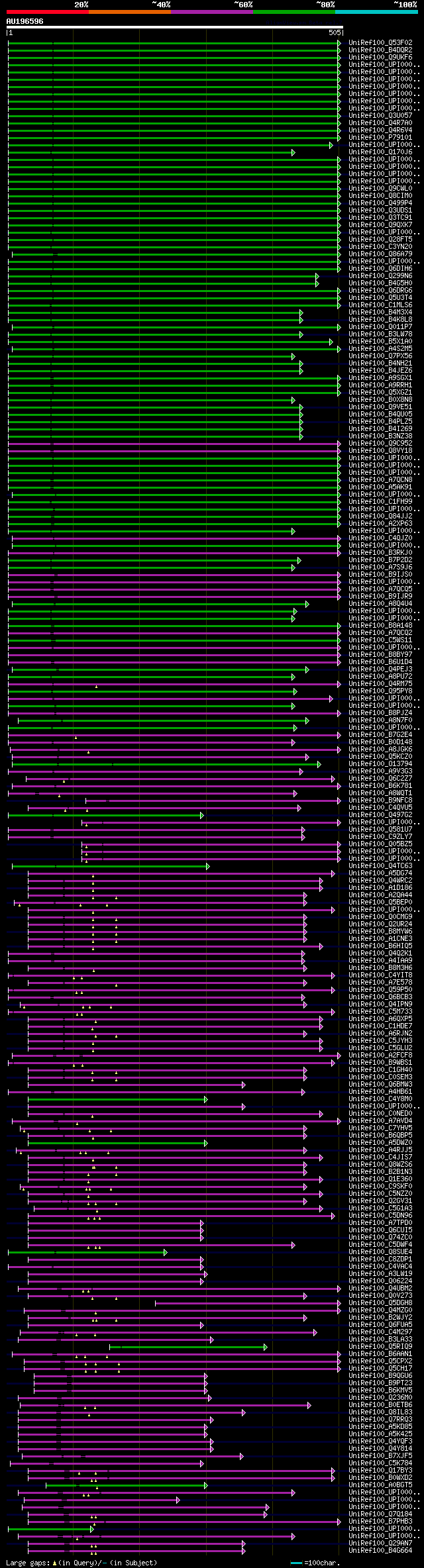The height and width of the screenshot is (1568, 424).
Task: Select label UniRef100_Q8VY18
Action: tap(380, 451)
